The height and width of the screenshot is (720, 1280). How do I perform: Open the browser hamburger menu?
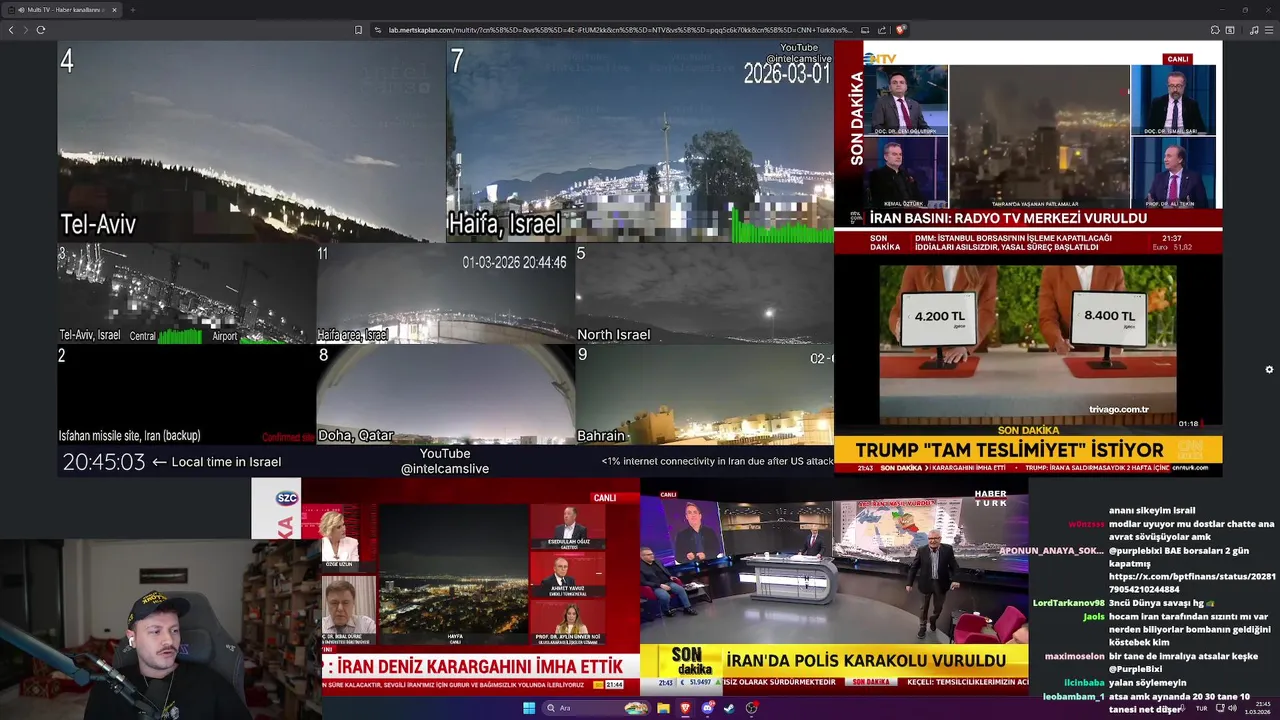click(x=1268, y=30)
